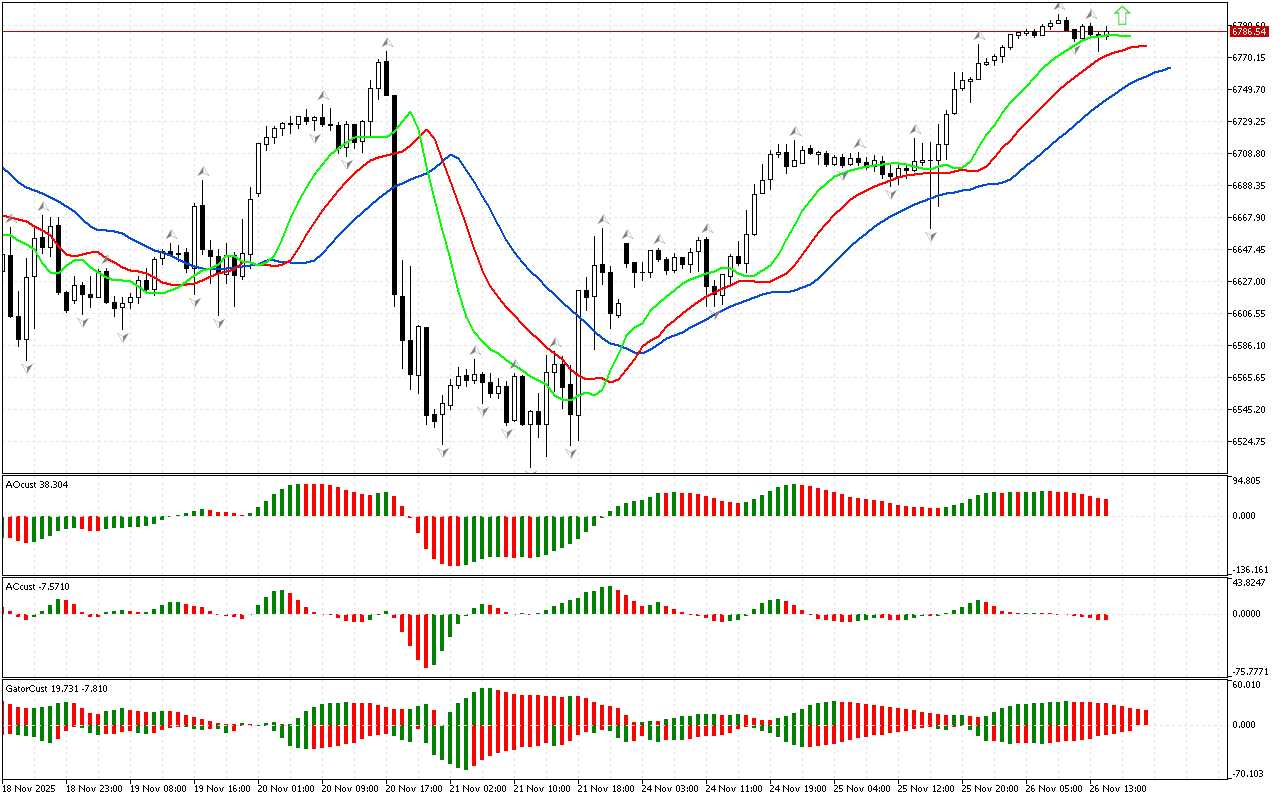Select the up fractal above the chart's highest candle
1280x800 pixels.
click(x=1060, y=8)
